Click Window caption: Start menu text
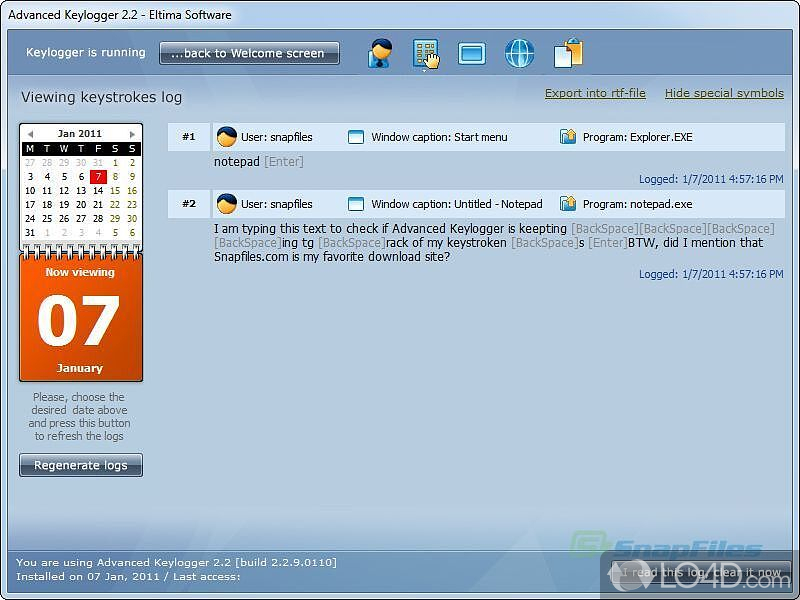Screen dimensions: 800x600 point(439,137)
